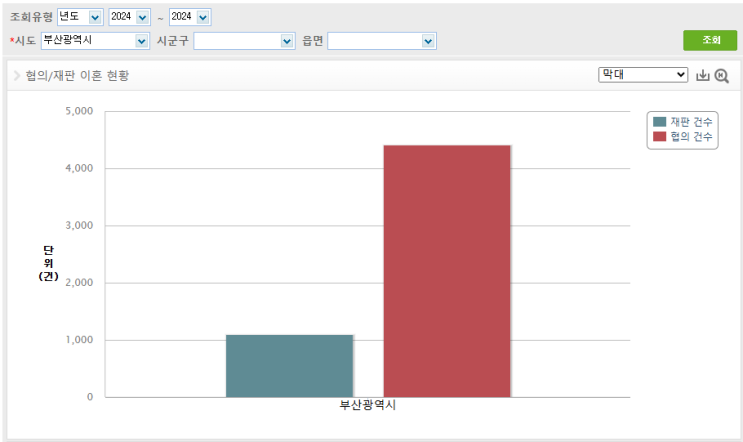The height and width of the screenshot is (442, 743).
Task: Open the start year 2024 dropdown
Action: 129,17
